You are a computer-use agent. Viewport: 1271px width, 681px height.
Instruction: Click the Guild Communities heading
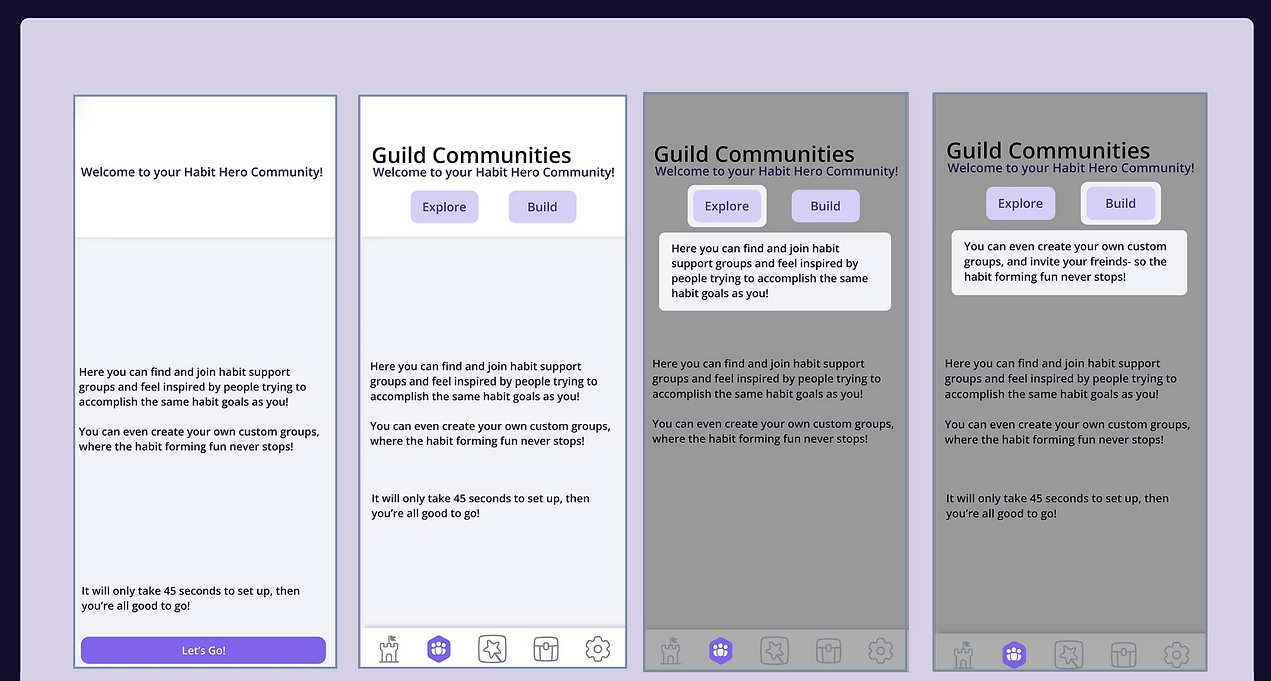tap(471, 155)
